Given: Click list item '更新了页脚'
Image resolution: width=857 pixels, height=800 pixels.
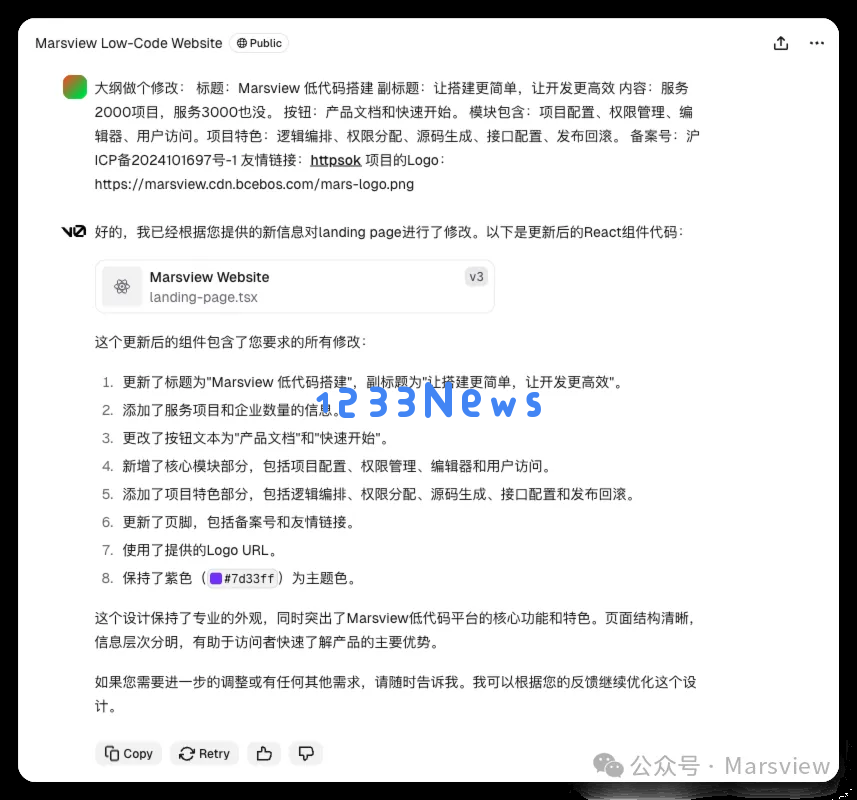Looking at the screenshot, I should click(x=239, y=522).
